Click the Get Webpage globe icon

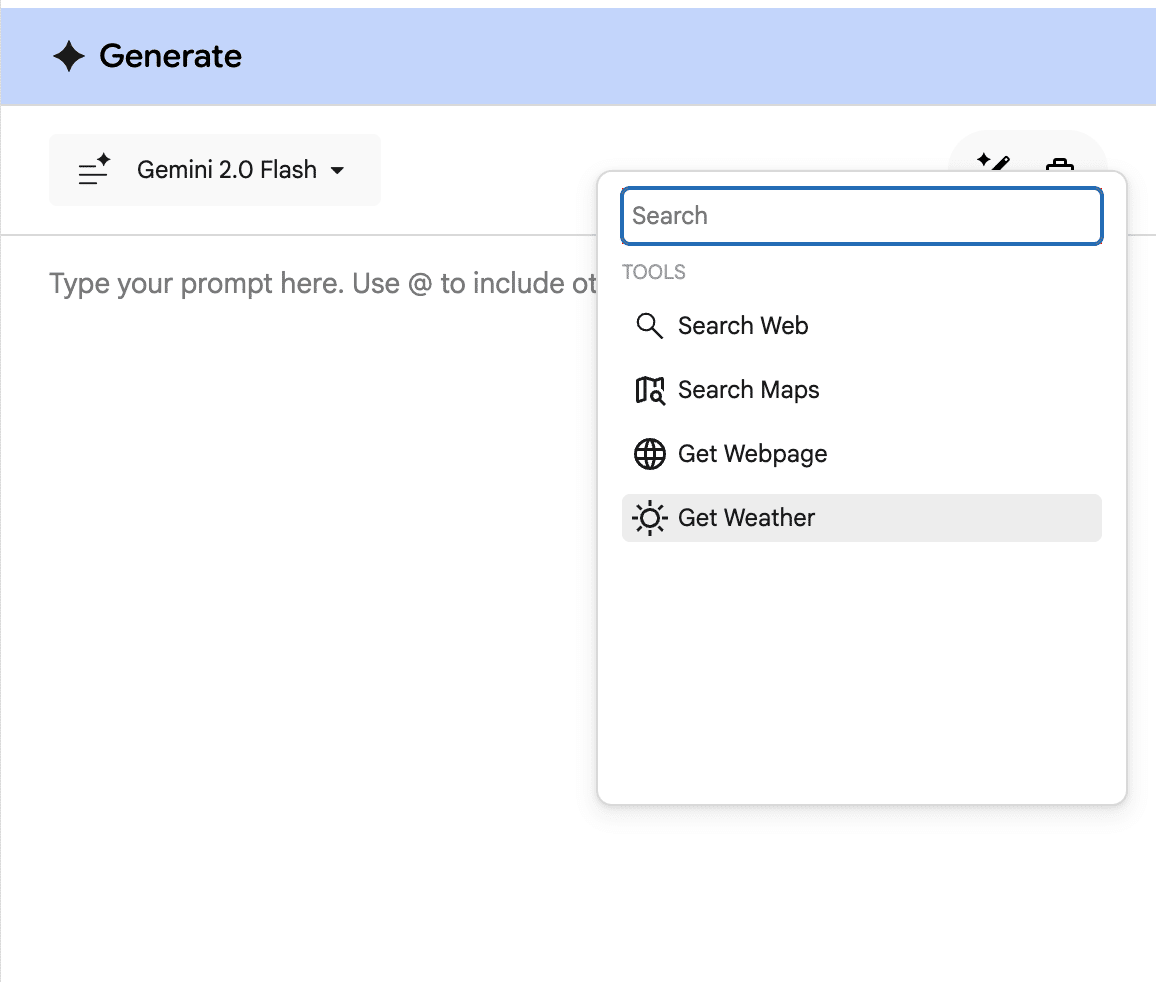(650, 453)
